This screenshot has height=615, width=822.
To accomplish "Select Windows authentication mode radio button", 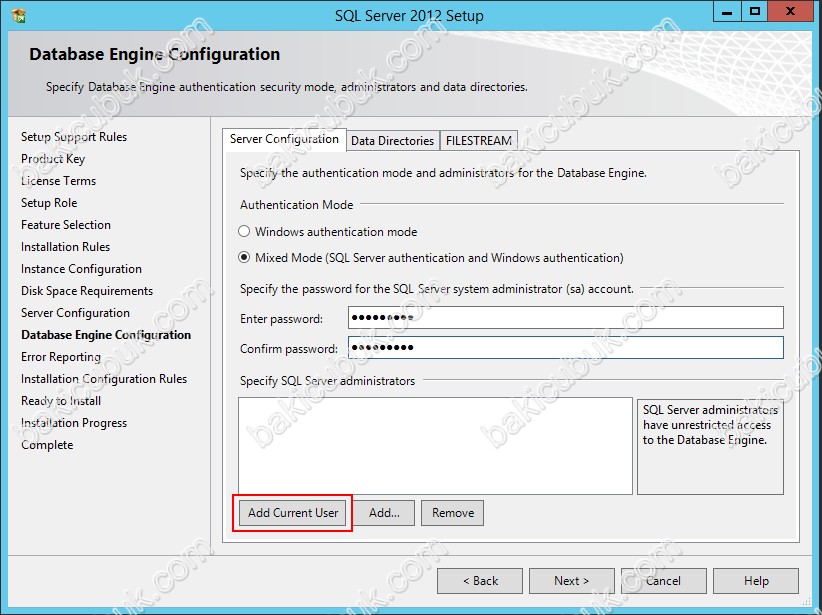I will pos(244,231).
